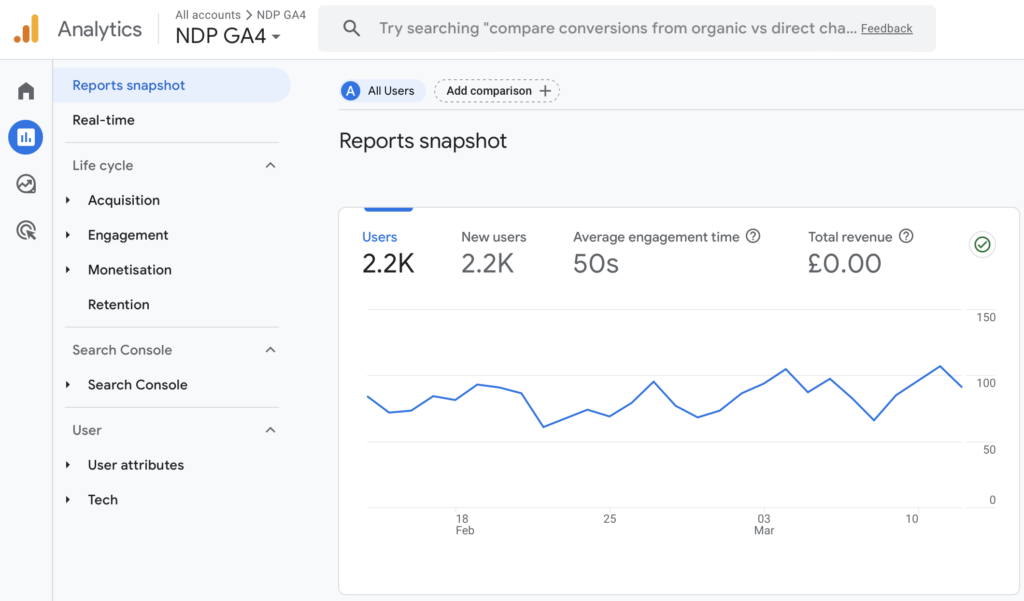Click help icon beside Total revenue

click(906, 236)
